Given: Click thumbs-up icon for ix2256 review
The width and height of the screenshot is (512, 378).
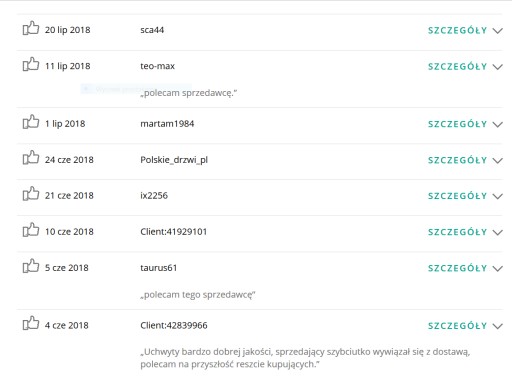Looking at the screenshot, I should point(31,194).
